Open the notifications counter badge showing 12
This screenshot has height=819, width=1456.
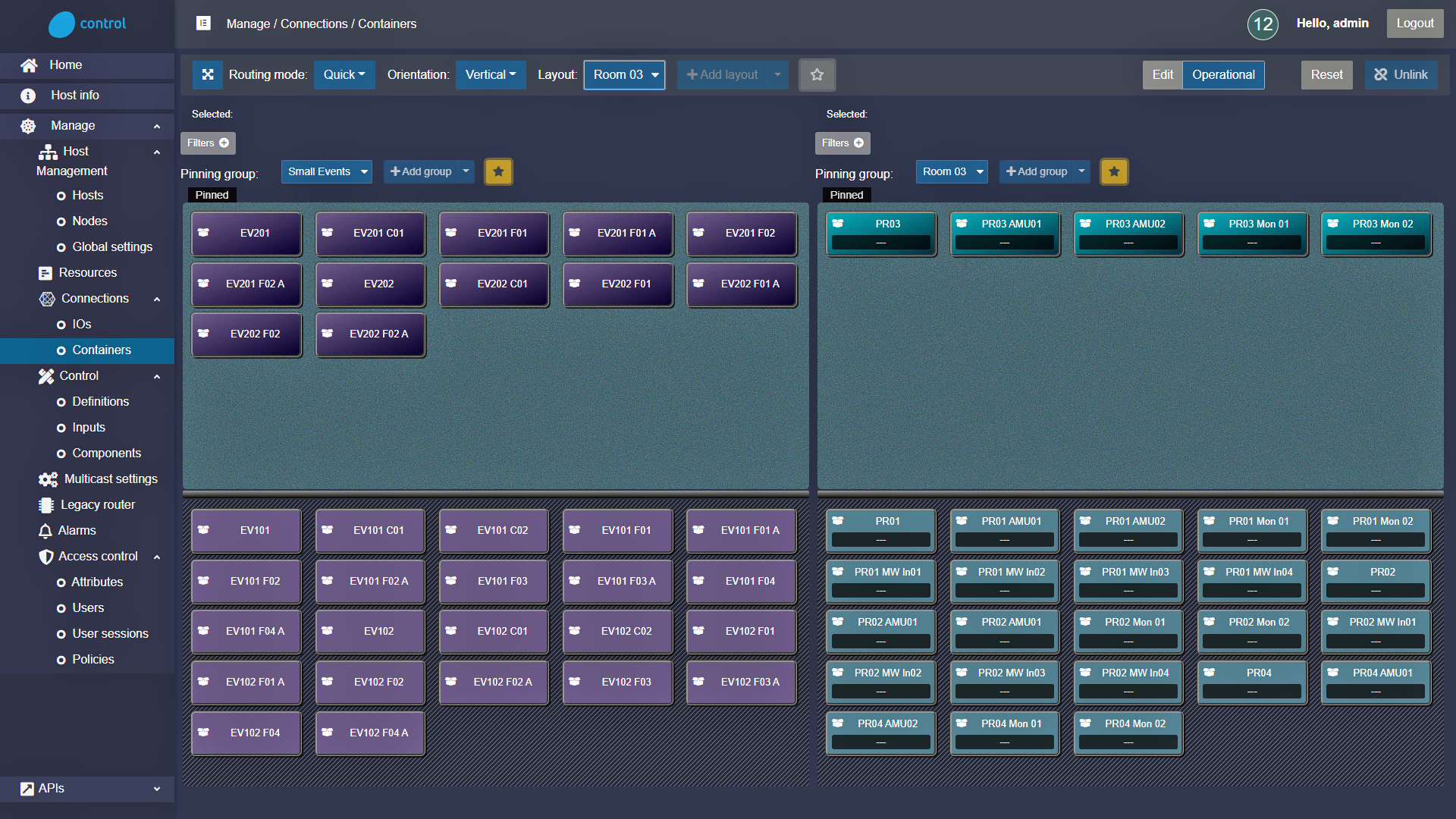(x=1263, y=24)
